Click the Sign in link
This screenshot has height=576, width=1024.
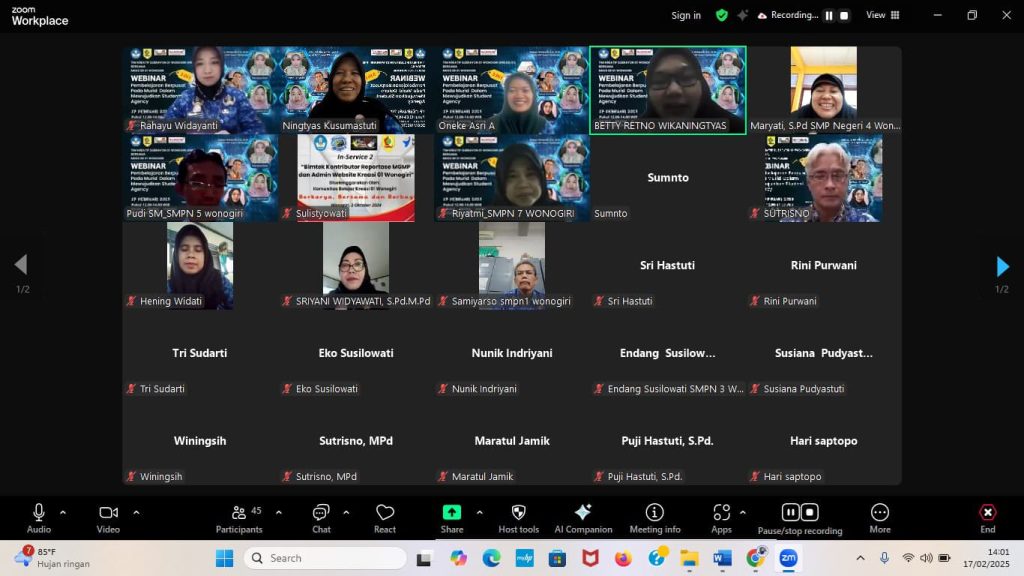[x=686, y=15]
